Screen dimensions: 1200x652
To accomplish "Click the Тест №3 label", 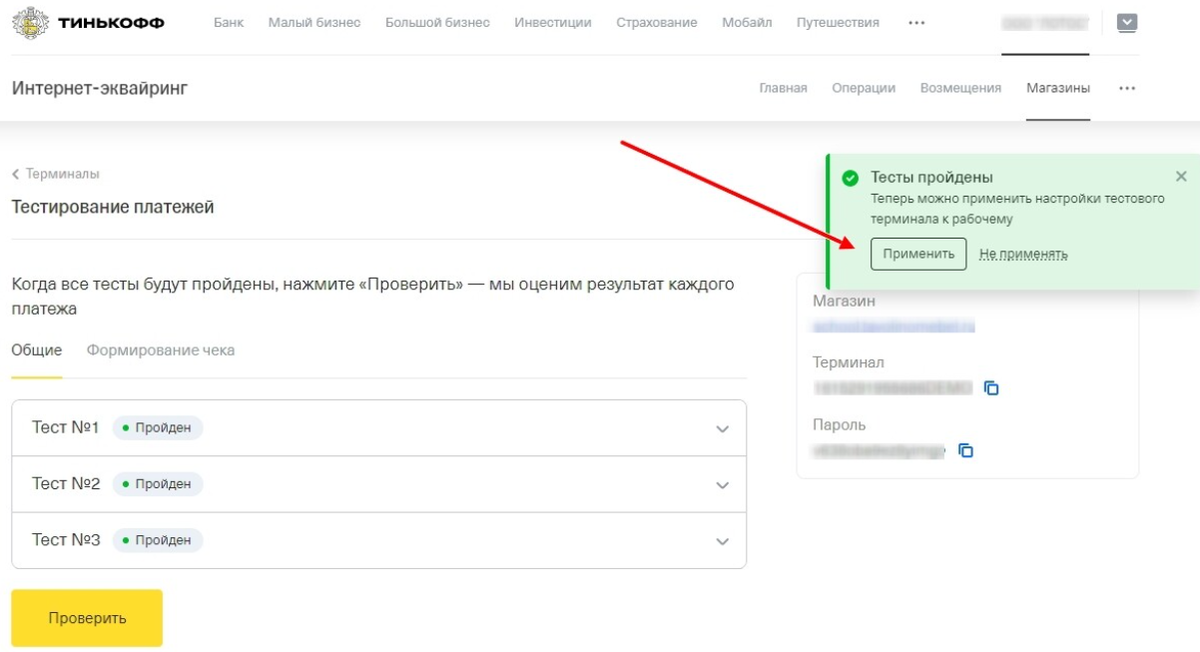I will 66,540.
